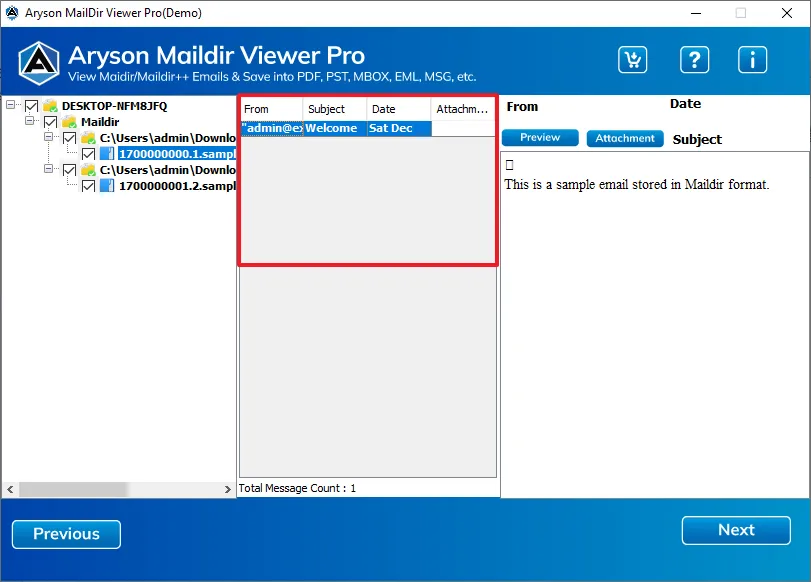
Task: Toggle checkbox of folder above 1700000001.2.sampl
Action: [69, 170]
